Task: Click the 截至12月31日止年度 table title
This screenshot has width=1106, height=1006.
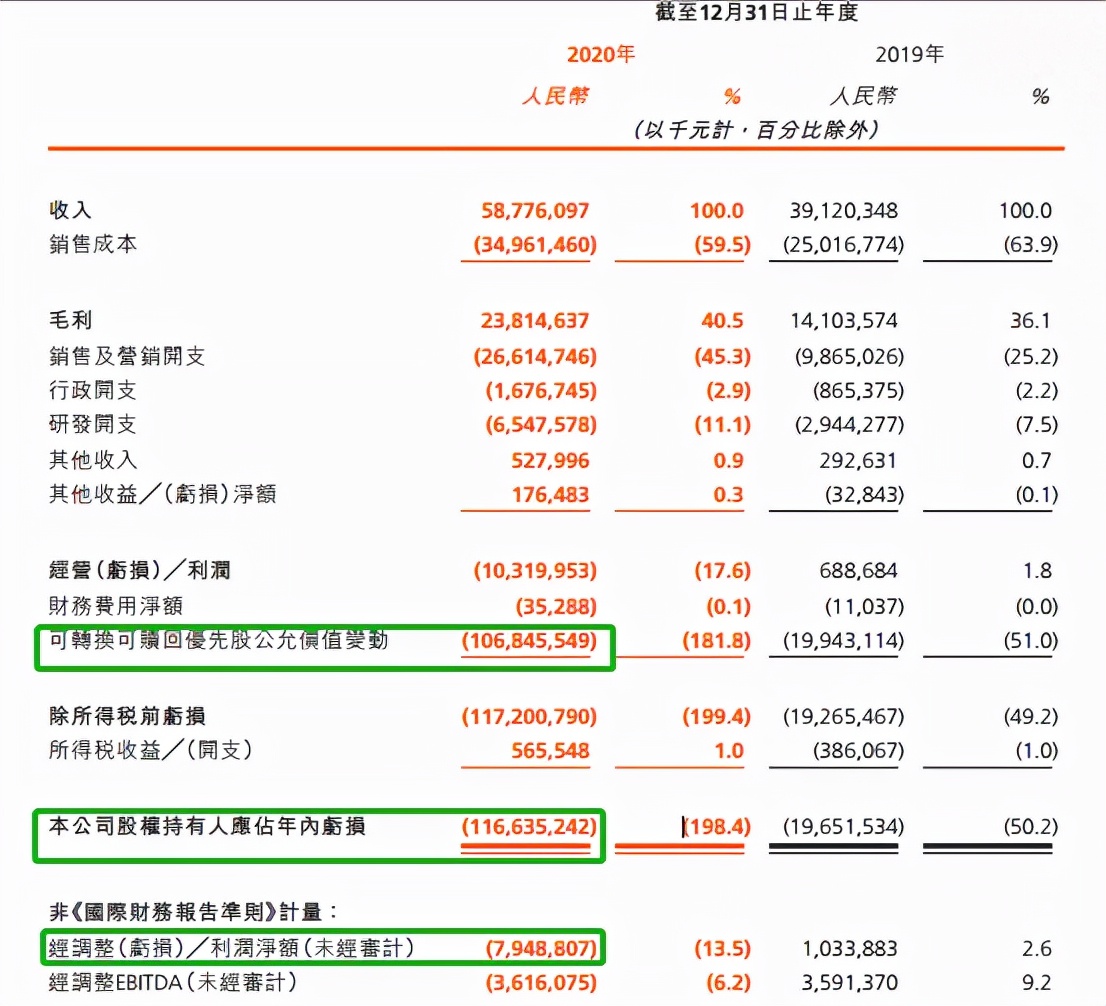Action: coord(757,14)
